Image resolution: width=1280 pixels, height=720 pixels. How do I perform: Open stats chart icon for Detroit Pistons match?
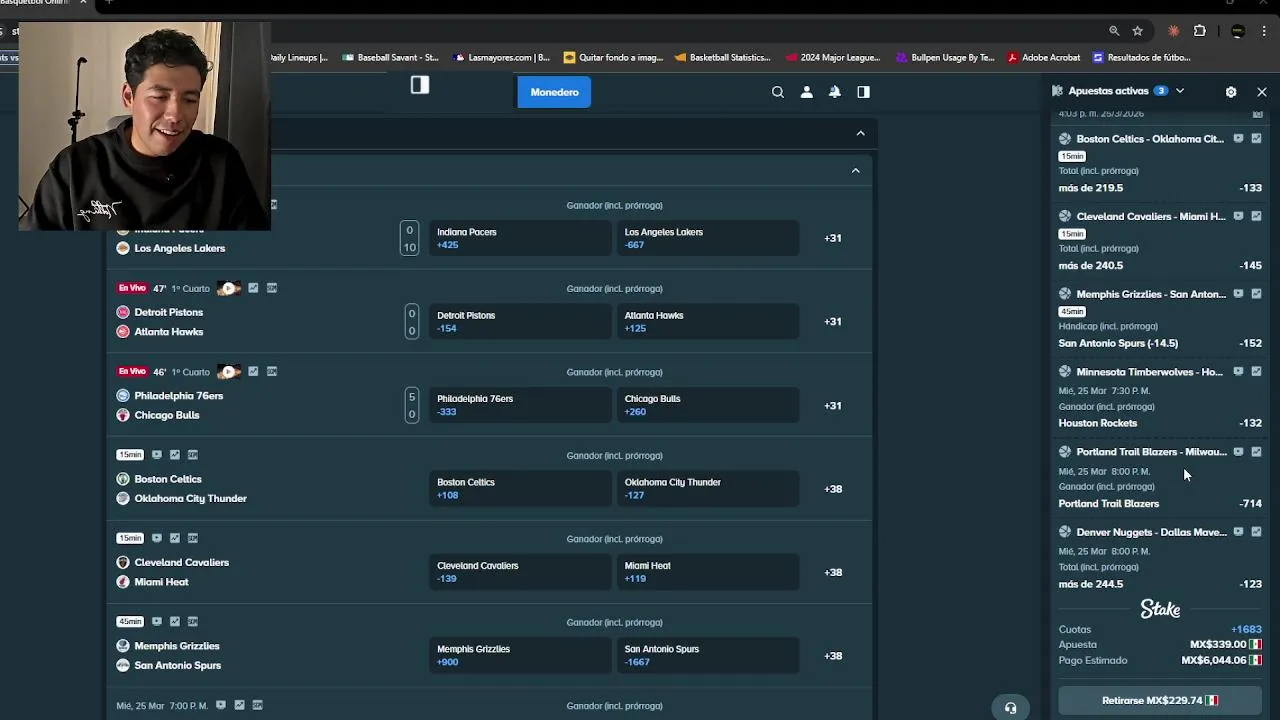(253, 288)
